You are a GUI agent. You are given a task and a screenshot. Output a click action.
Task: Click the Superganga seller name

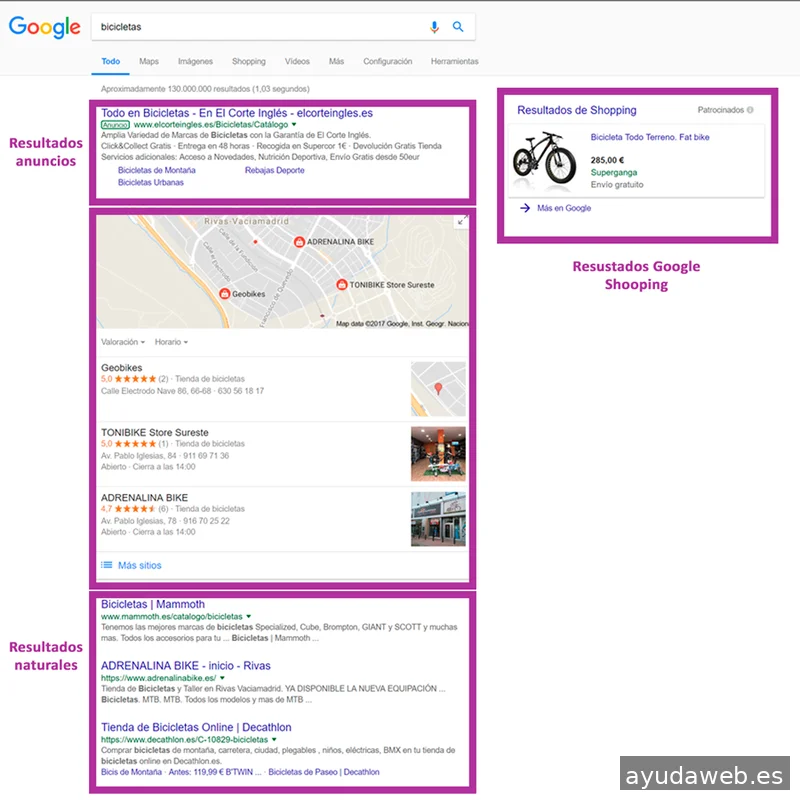(x=614, y=172)
